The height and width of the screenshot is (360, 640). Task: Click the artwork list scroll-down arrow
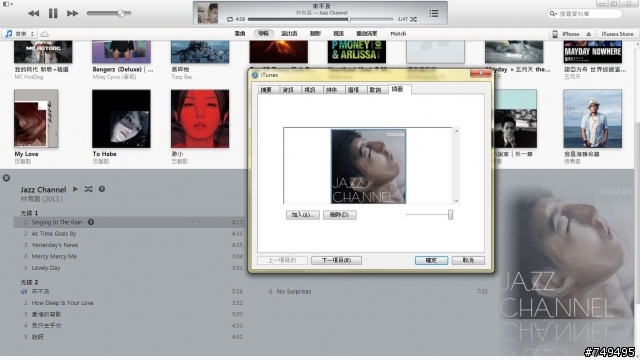point(456,201)
